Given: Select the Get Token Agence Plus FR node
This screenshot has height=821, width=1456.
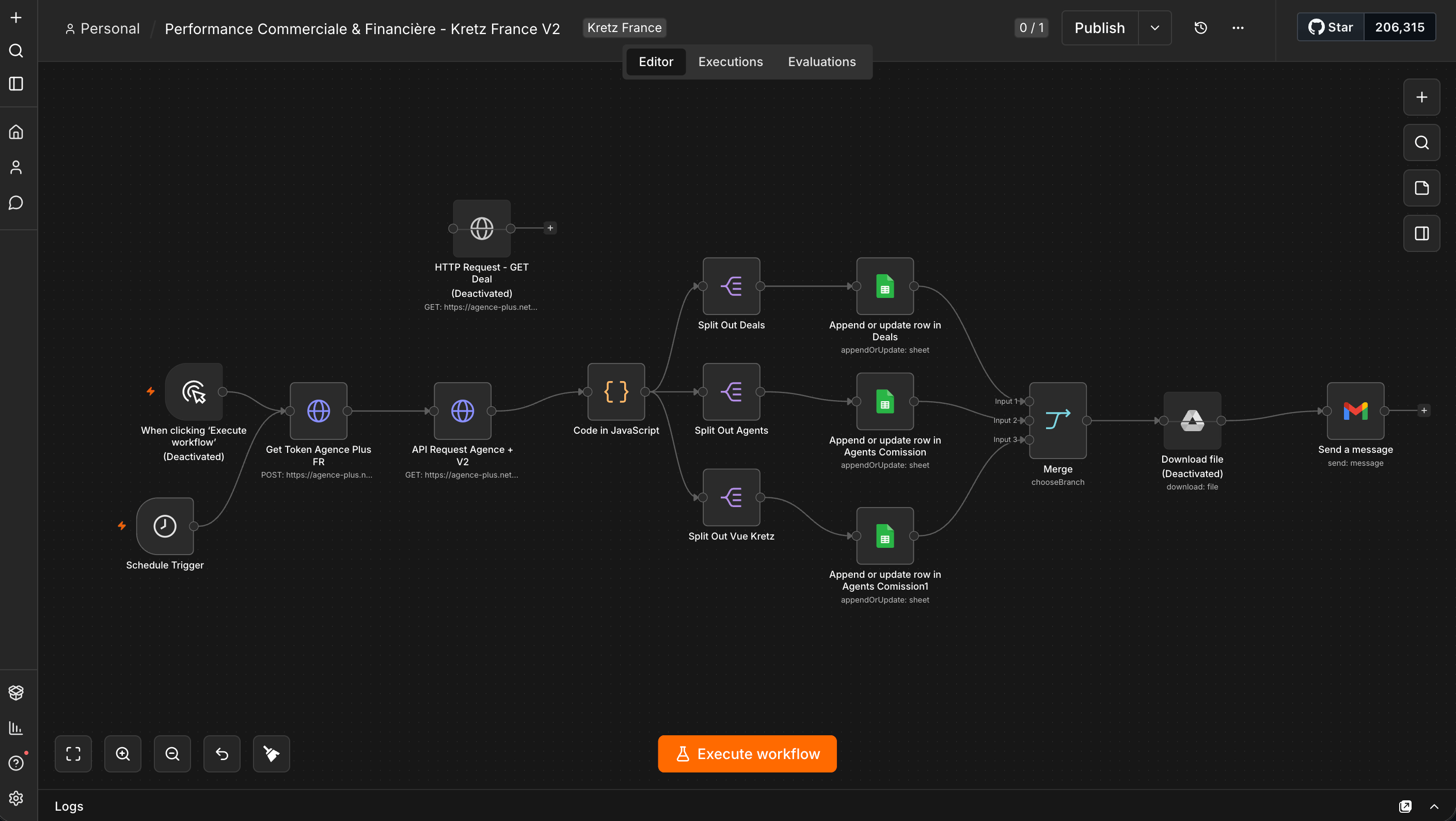Looking at the screenshot, I should tap(319, 411).
